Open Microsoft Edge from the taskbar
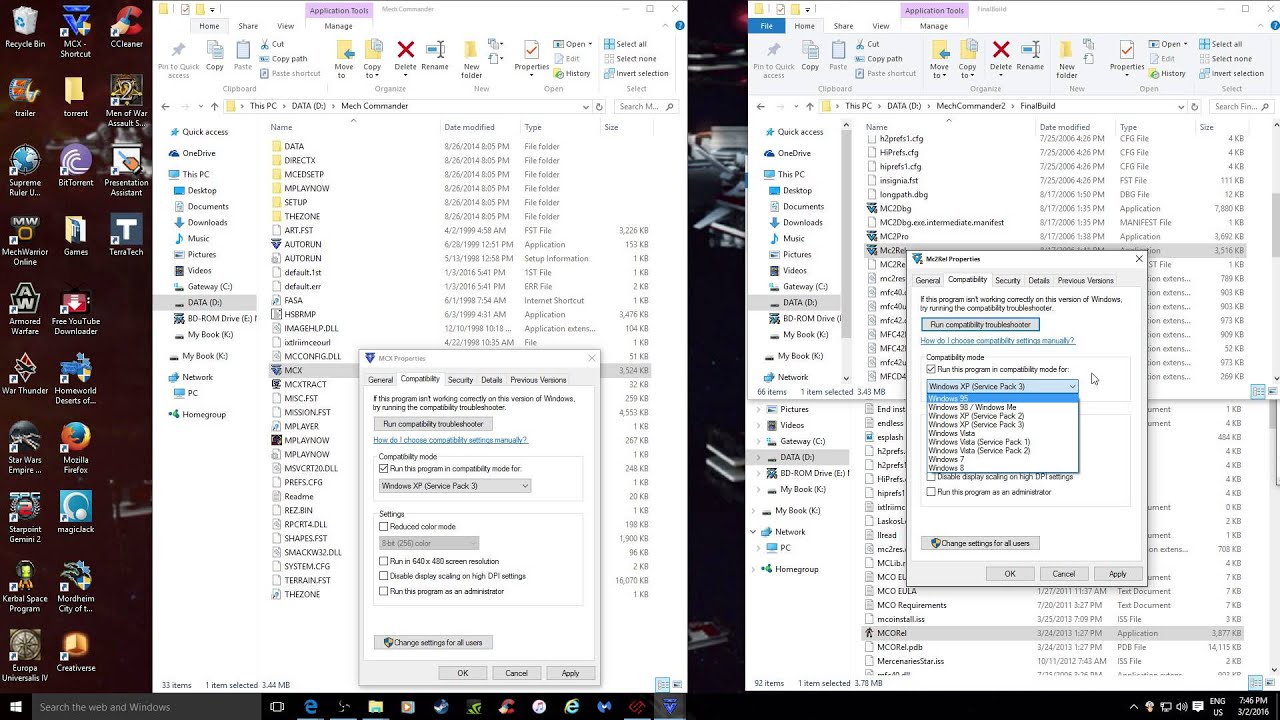Image resolution: width=1280 pixels, height=720 pixels. [x=311, y=707]
